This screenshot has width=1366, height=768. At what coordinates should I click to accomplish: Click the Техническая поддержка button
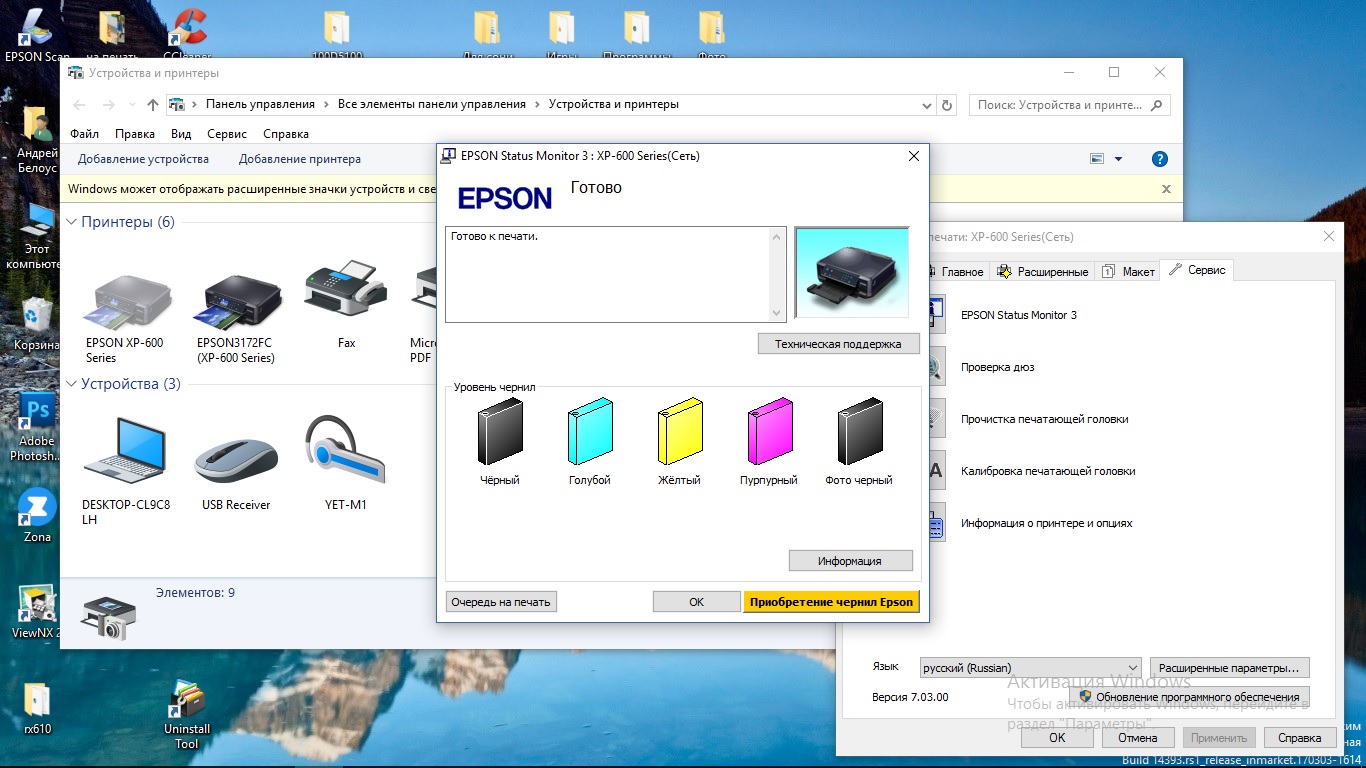(838, 344)
